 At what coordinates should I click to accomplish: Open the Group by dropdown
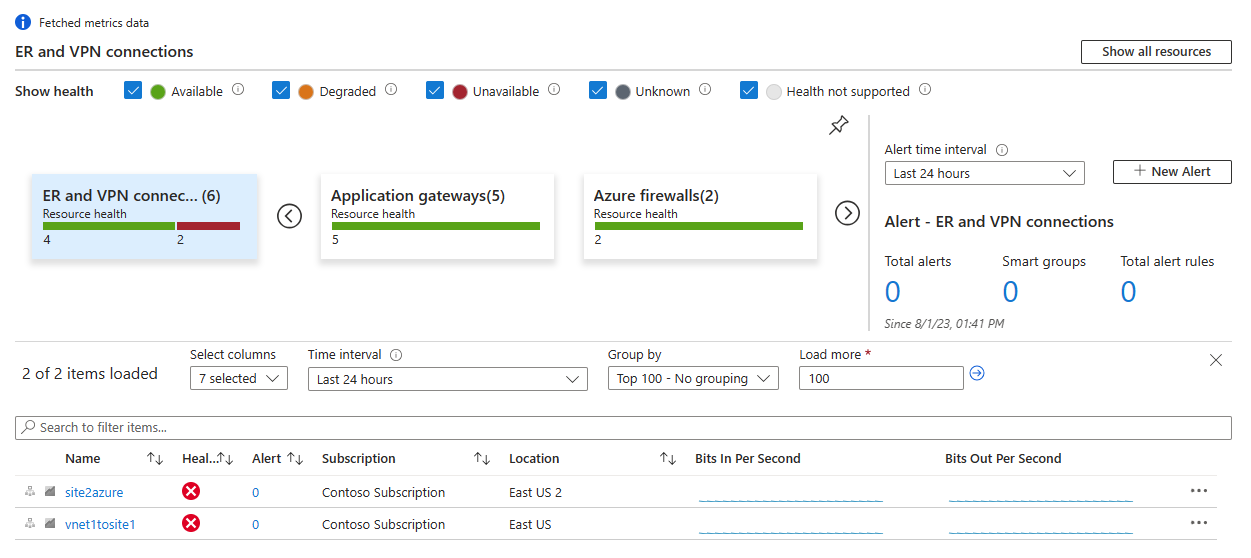[x=692, y=378]
